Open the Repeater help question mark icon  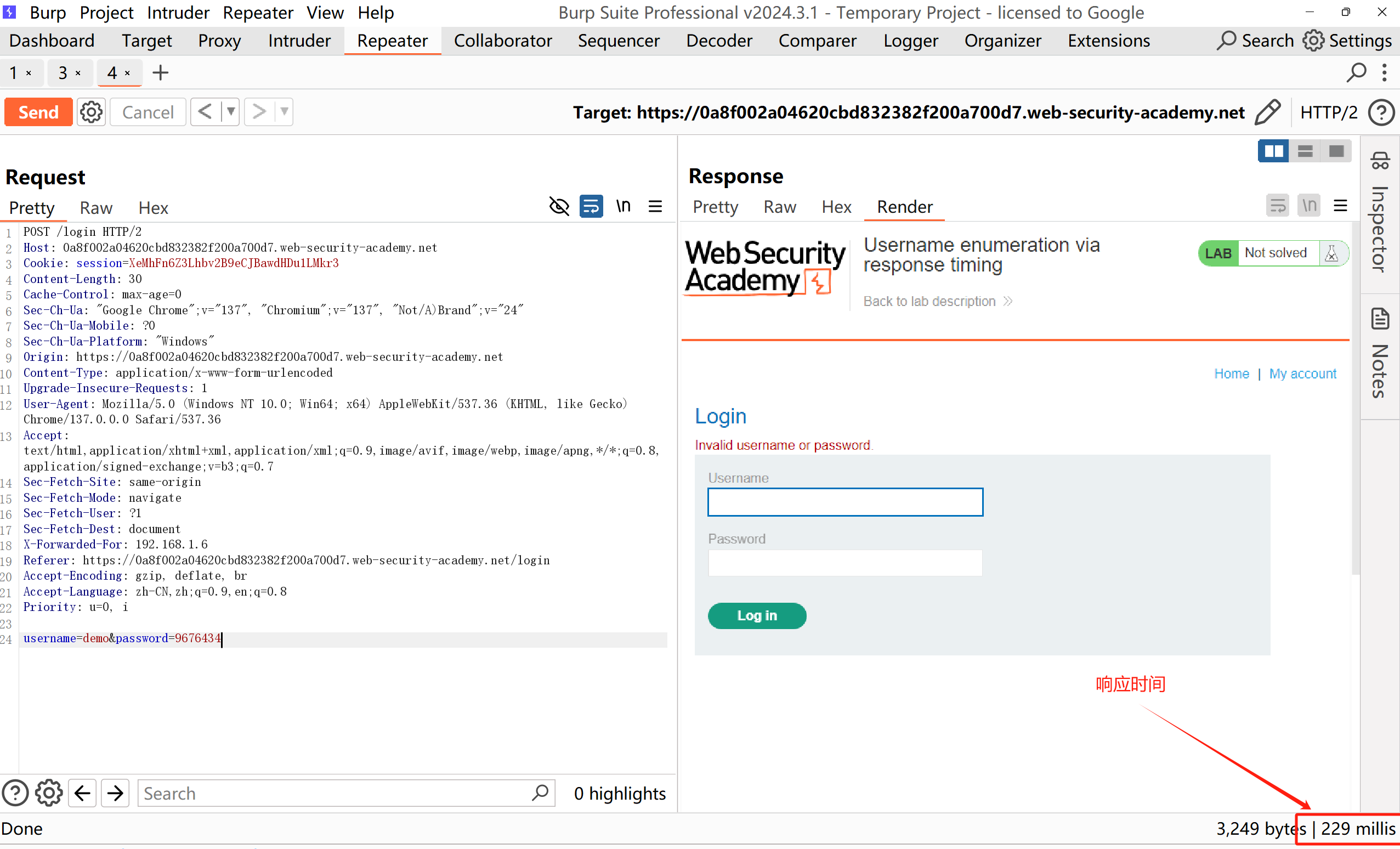coord(1381,112)
